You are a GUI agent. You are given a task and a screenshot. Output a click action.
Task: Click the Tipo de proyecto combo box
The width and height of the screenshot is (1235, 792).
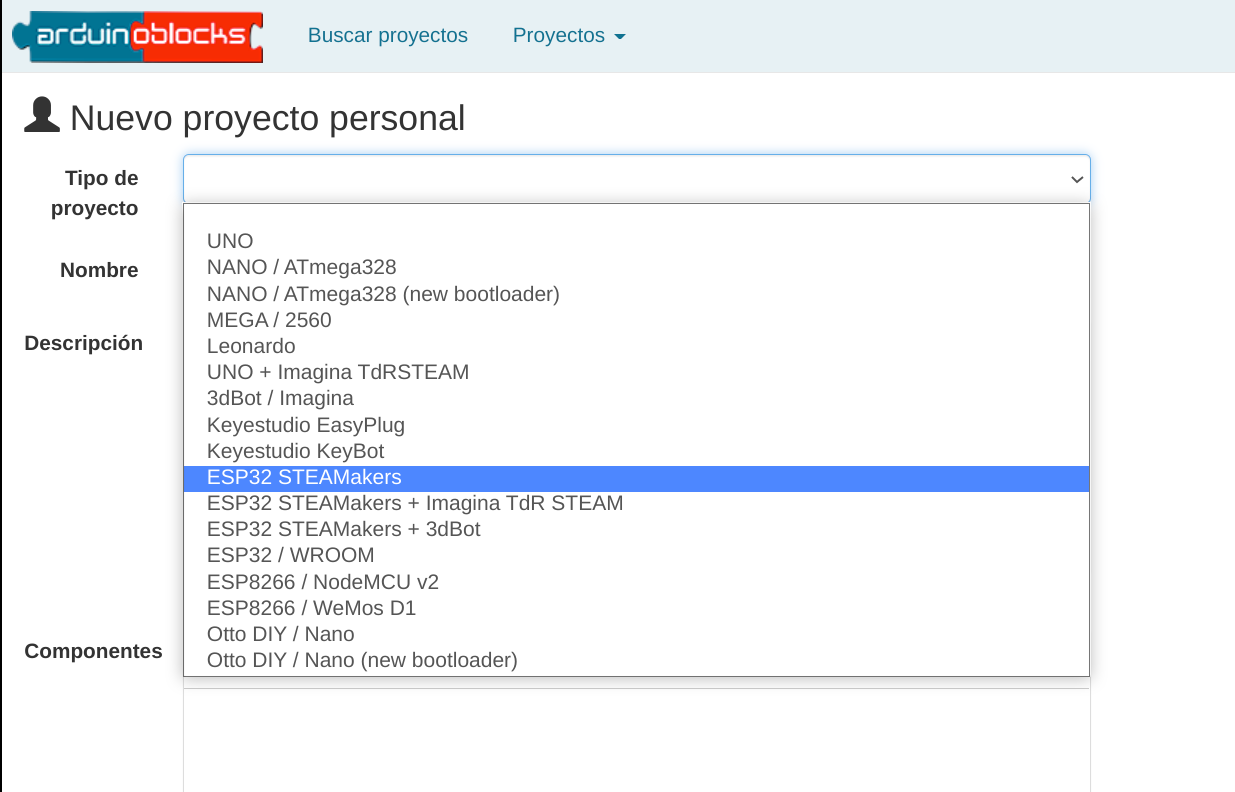(636, 179)
